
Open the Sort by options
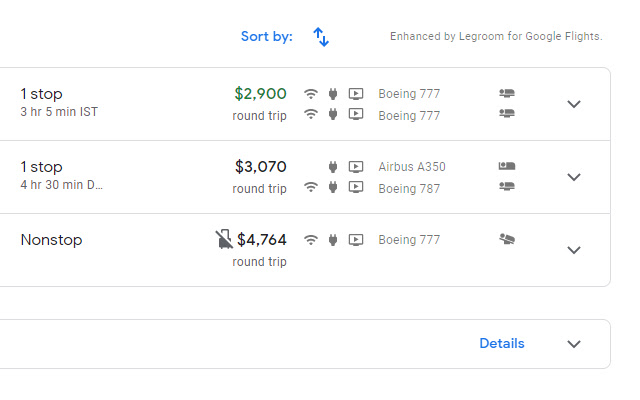pos(266,37)
